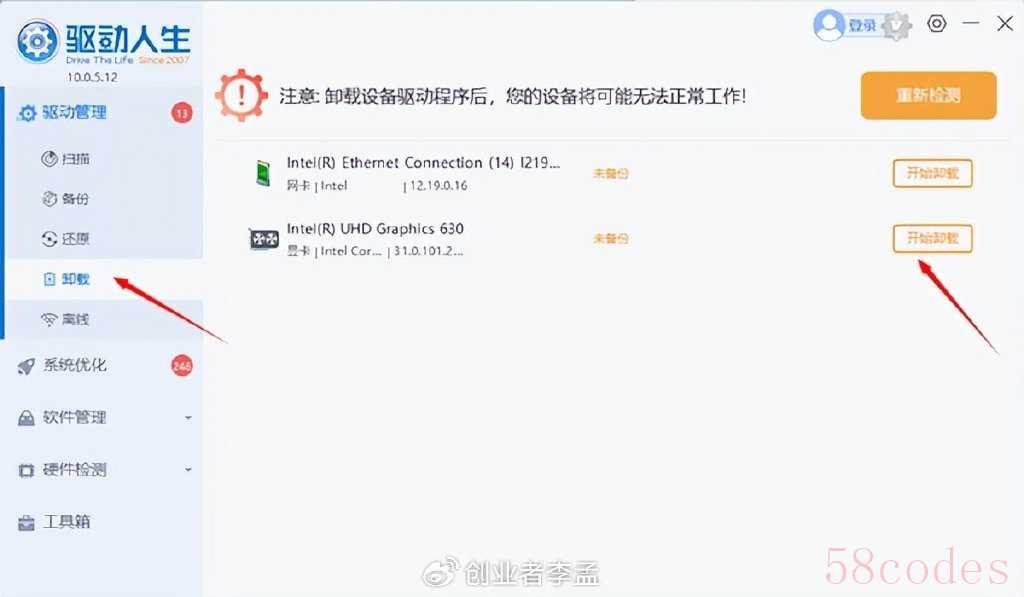The height and width of the screenshot is (597, 1024).
Task: Click the toolbox icon for 工具箱
Action: [x=26, y=523]
